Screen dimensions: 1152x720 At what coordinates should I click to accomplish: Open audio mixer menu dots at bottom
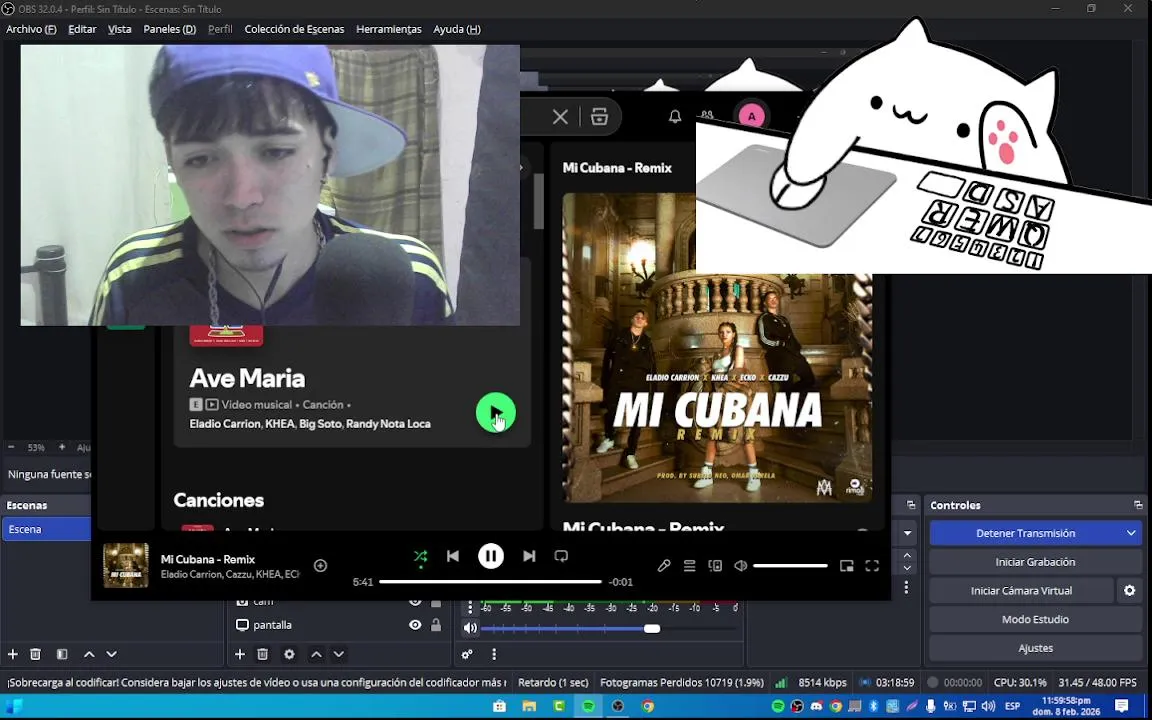tap(494, 654)
